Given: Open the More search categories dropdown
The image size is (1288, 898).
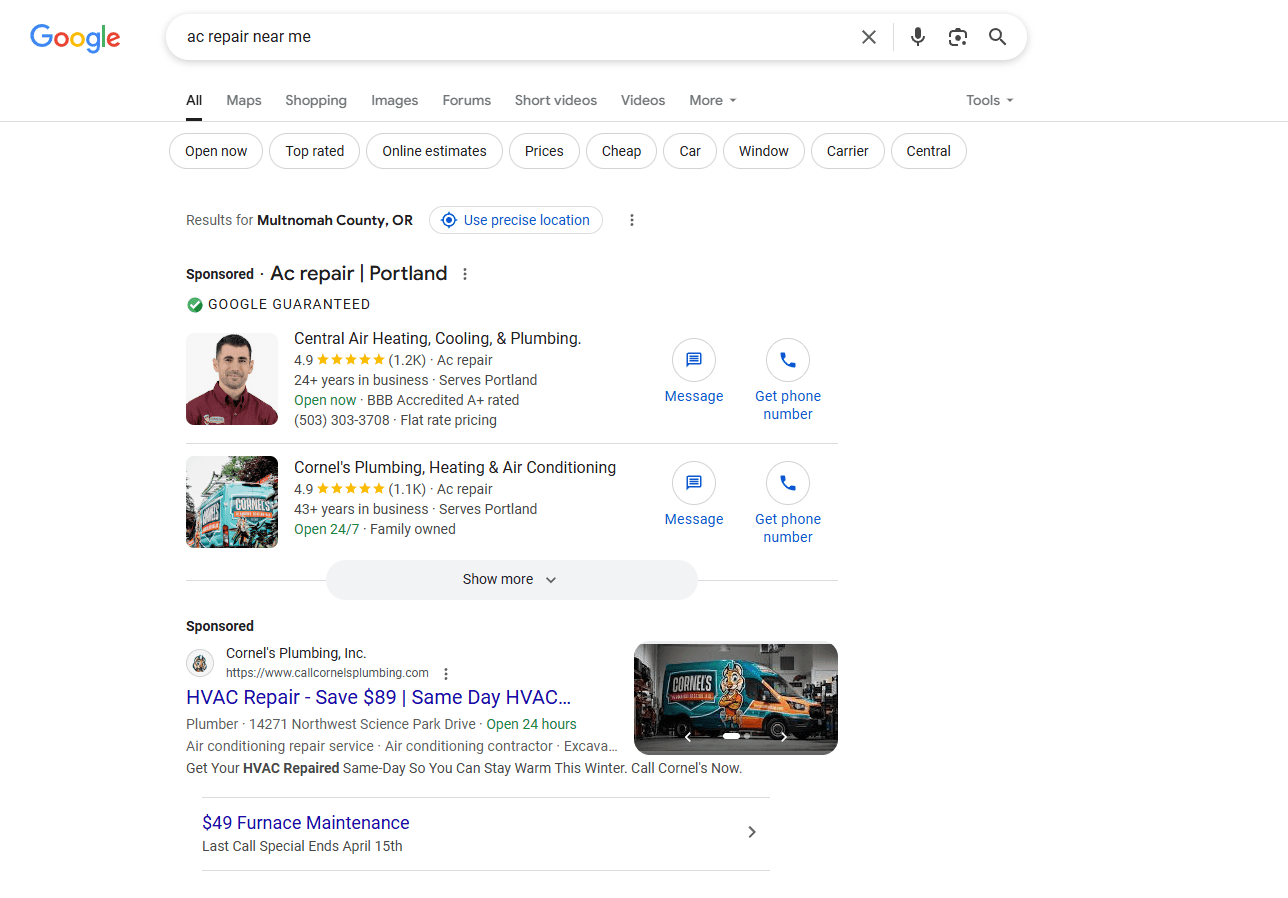Looking at the screenshot, I should 713,100.
